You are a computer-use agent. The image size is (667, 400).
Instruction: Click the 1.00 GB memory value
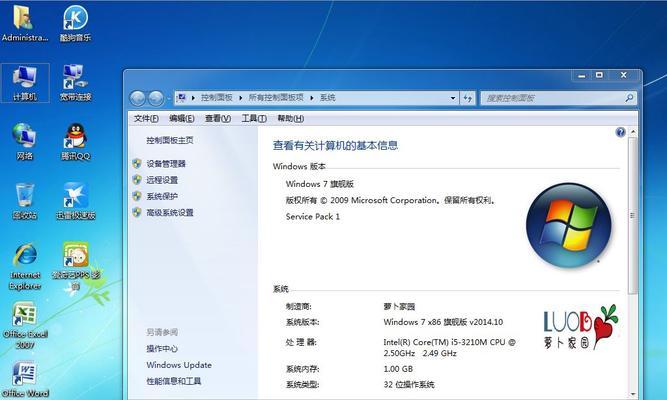(398, 369)
